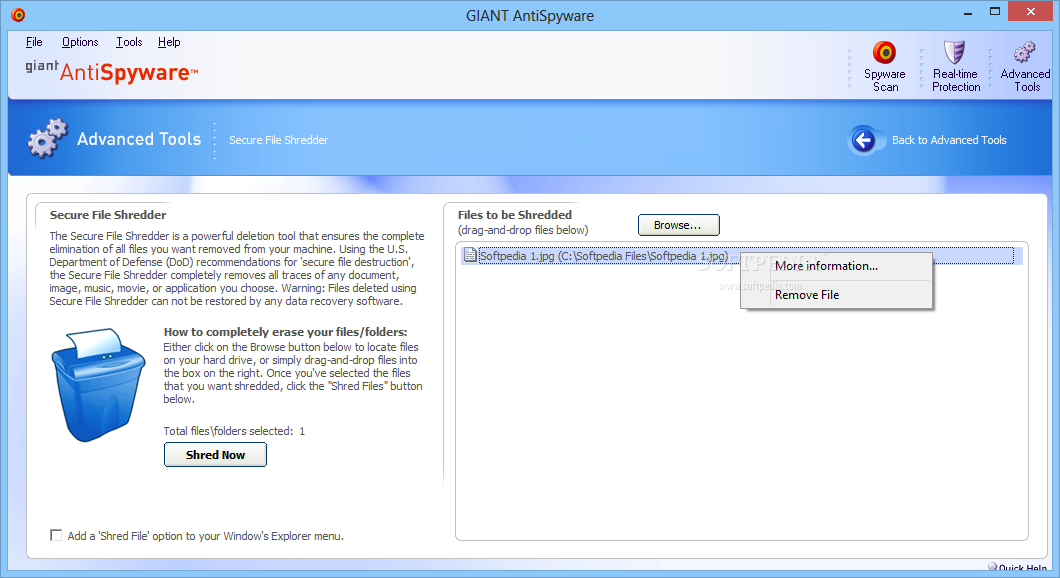1060x578 pixels.
Task: Click the Softpedia 1.jpg file icon
Action: click(x=470, y=256)
